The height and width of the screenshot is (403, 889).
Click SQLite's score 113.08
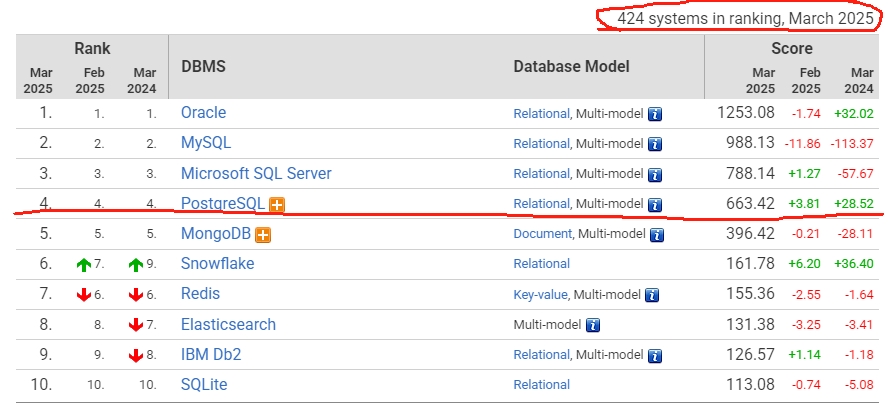(x=750, y=384)
